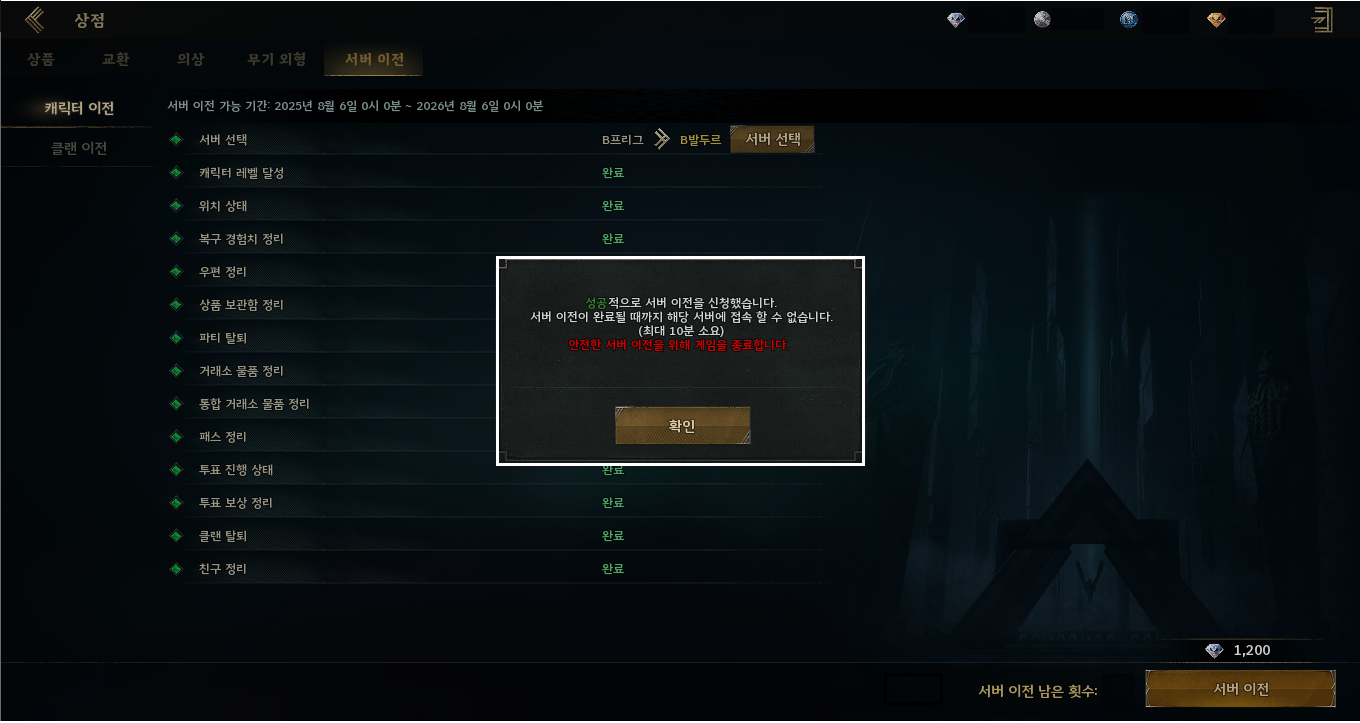The width and height of the screenshot is (1360, 723).
Task: Click the 클랜 탈퇴 requirement row
Action: [497, 536]
